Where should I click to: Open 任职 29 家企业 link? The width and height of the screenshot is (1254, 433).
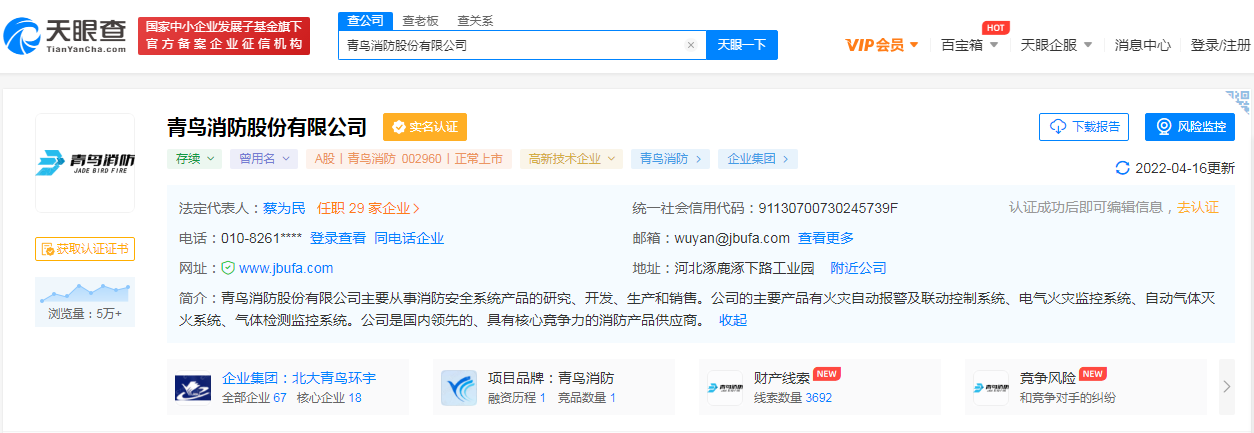click(x=368, y=208)
